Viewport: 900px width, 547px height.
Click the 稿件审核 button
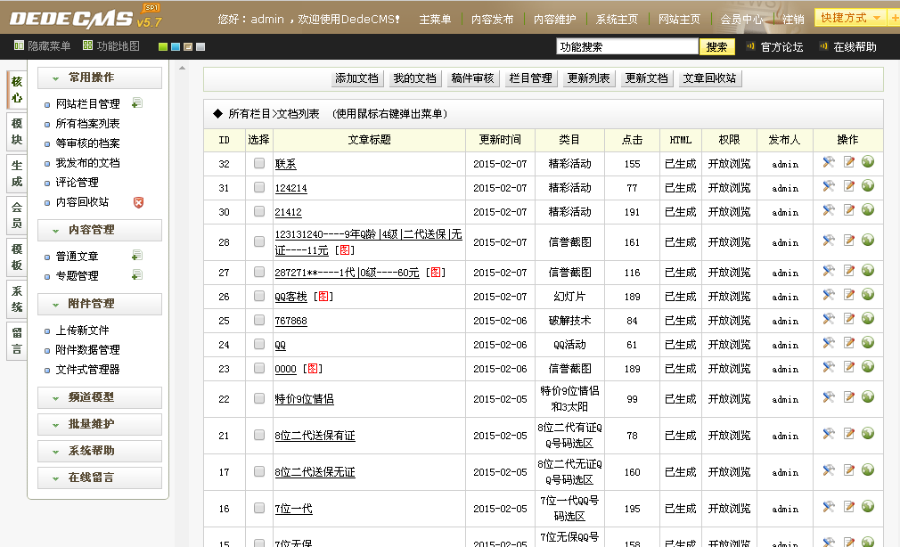472,79
